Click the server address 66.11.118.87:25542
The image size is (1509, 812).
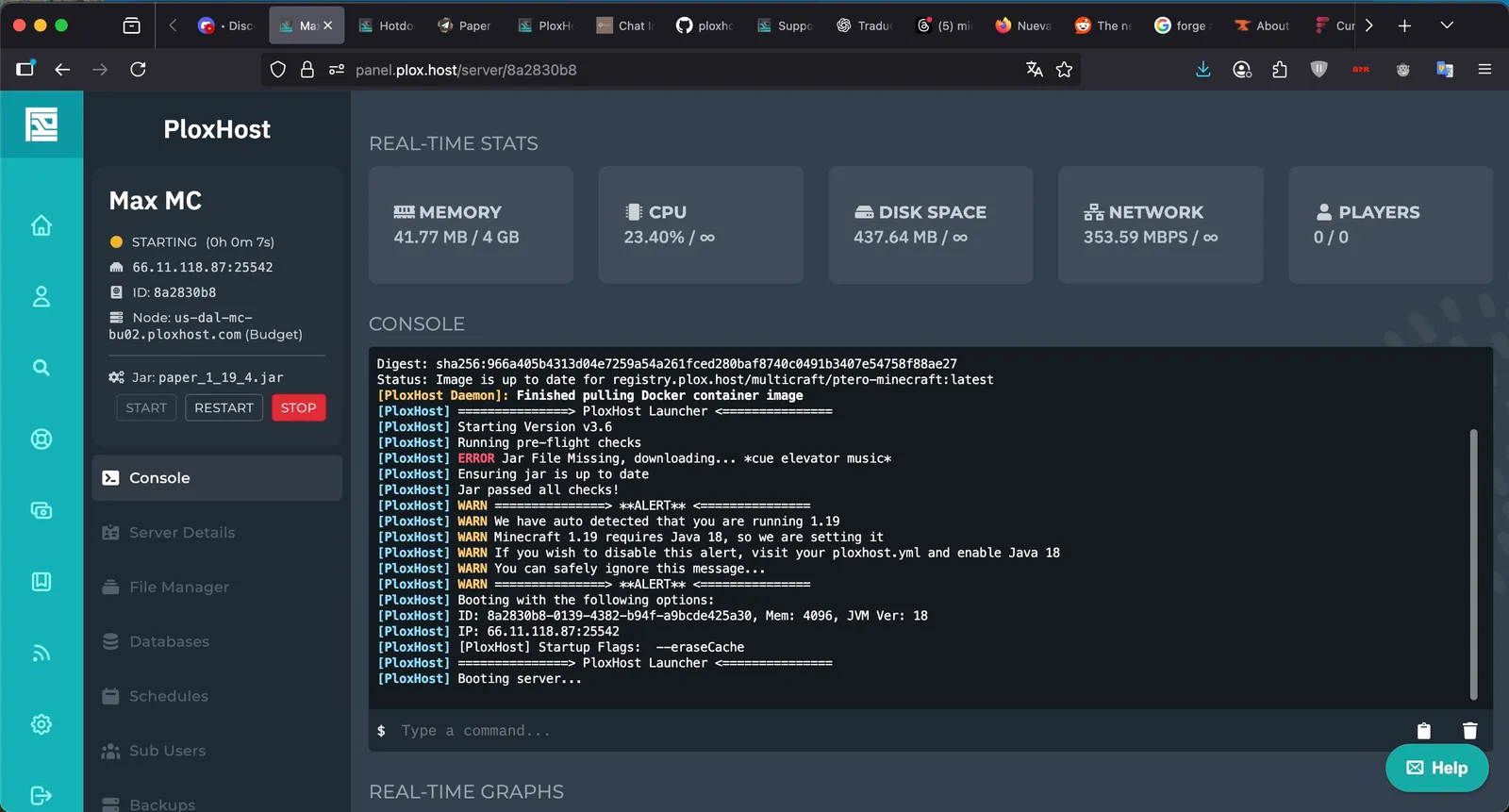202,267
